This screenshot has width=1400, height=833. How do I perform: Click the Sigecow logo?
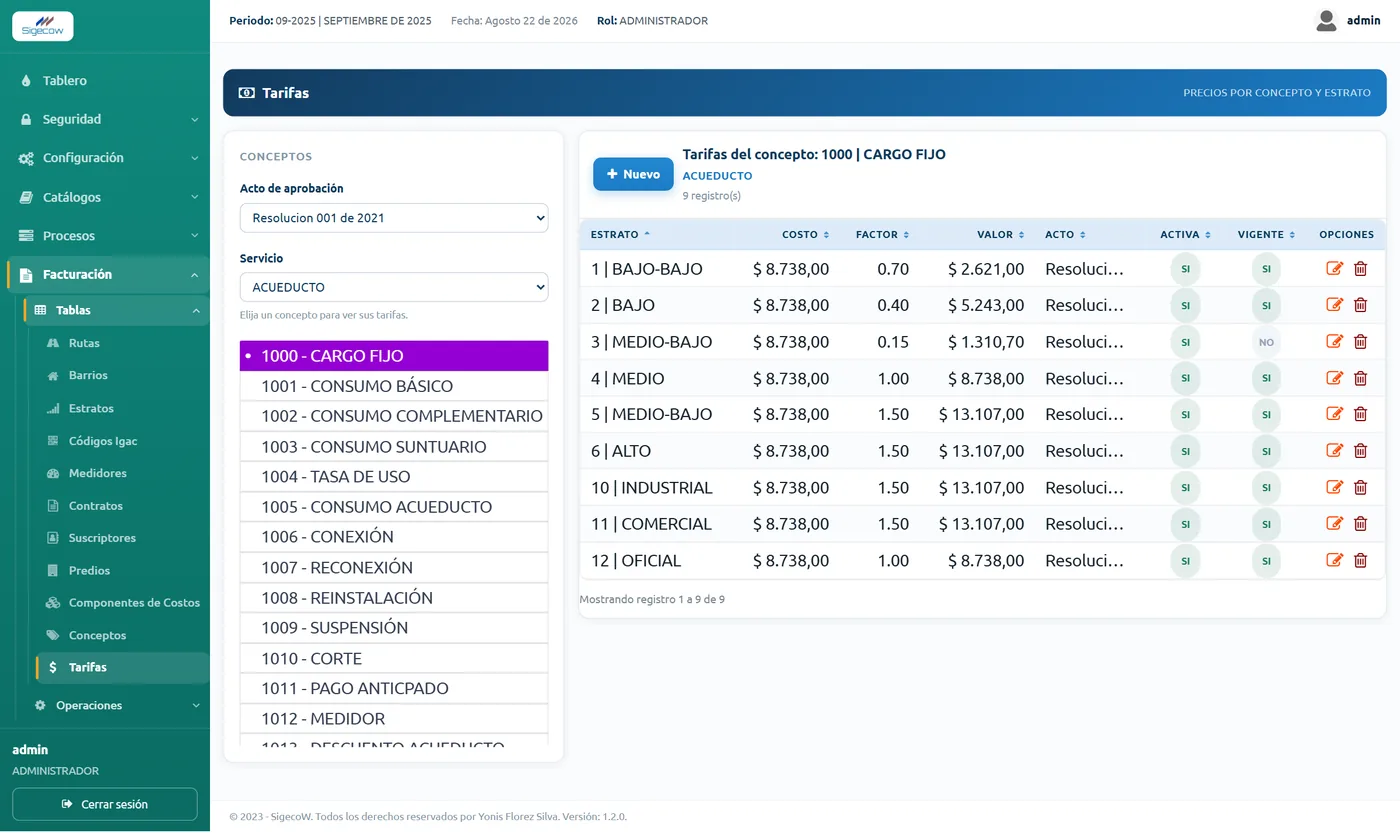42,26
